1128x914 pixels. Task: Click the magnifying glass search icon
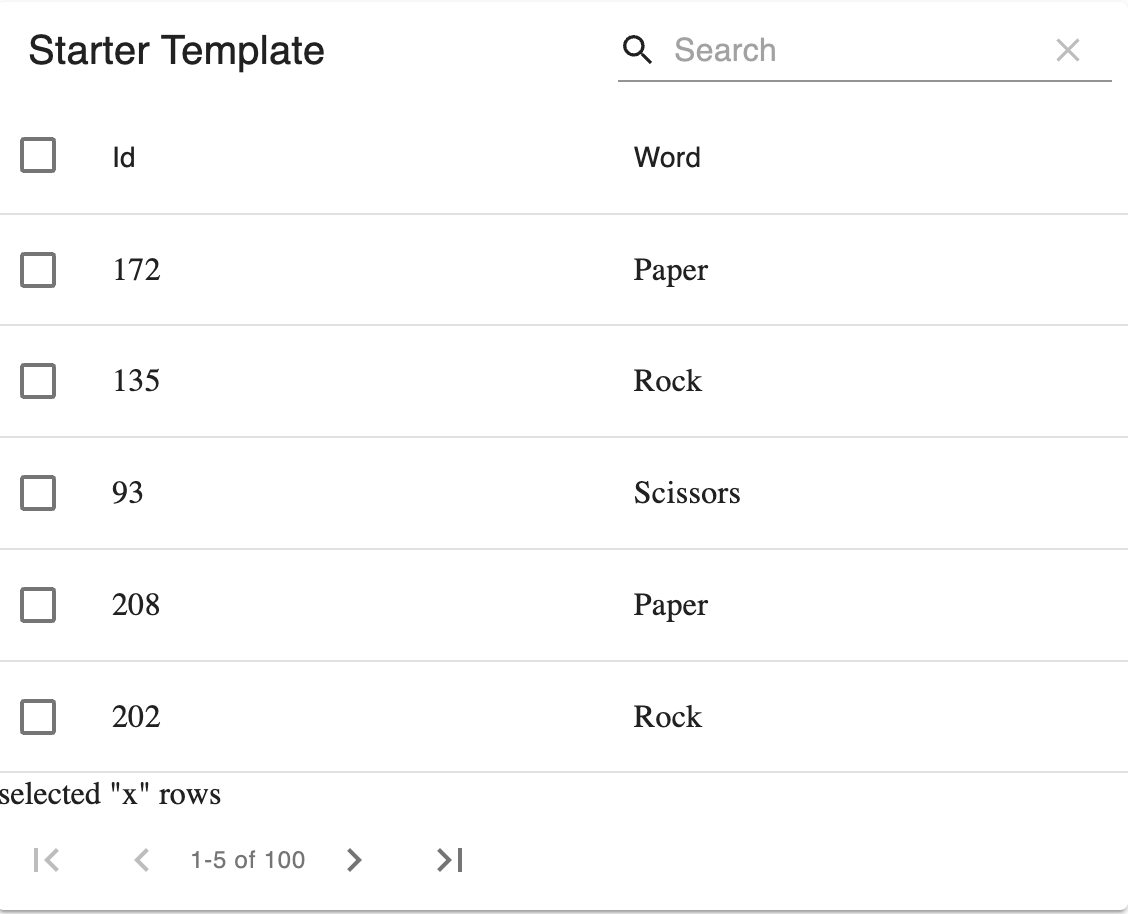[638, 49]
